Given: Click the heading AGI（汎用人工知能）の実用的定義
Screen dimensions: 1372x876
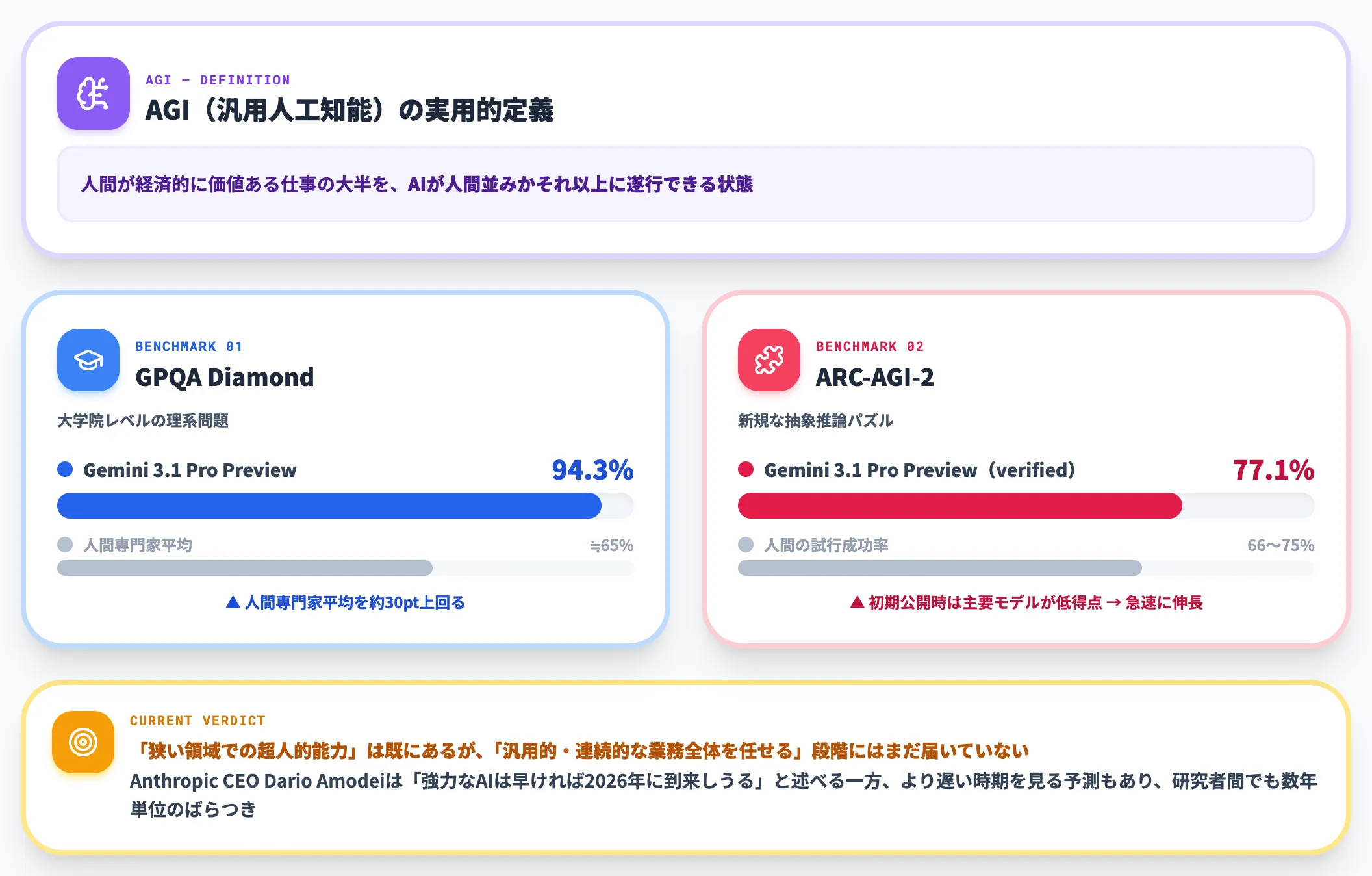Looking at the screenshot, I should tap(349, 110).
